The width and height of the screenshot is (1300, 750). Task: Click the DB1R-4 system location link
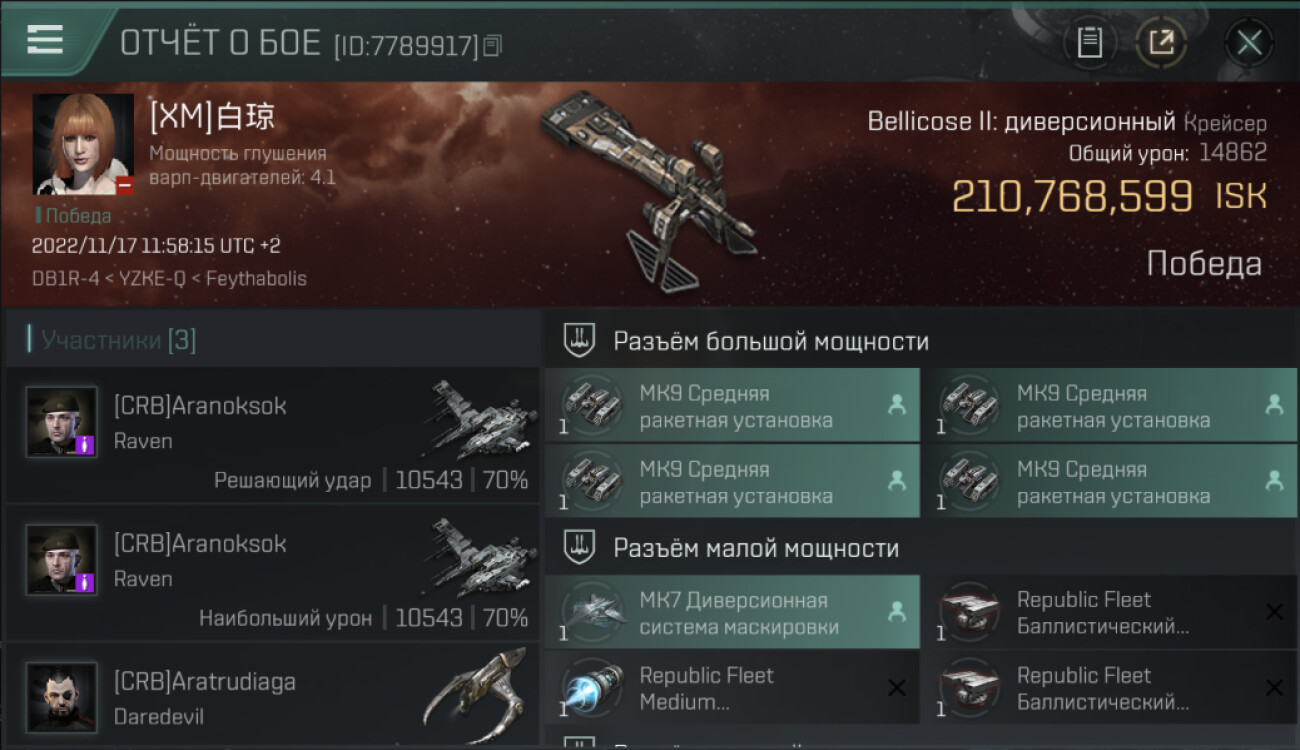tap(65, 279)
